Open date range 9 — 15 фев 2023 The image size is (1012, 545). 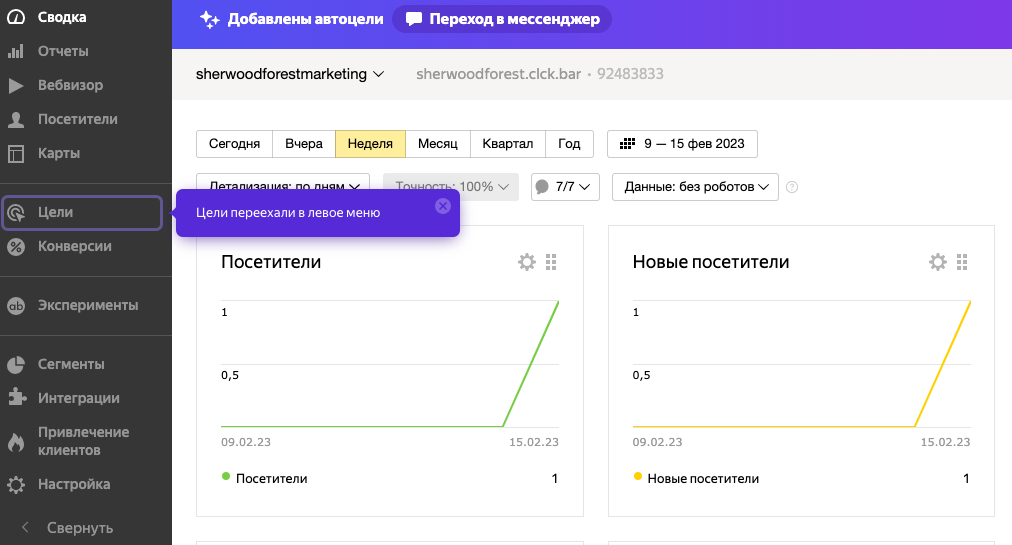click(682, 144)
